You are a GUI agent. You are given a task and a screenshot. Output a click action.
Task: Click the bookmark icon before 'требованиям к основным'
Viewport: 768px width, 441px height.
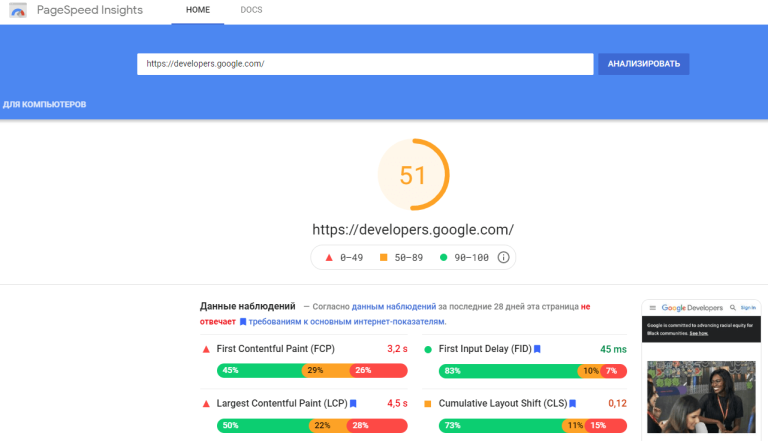tap(242, 321)
